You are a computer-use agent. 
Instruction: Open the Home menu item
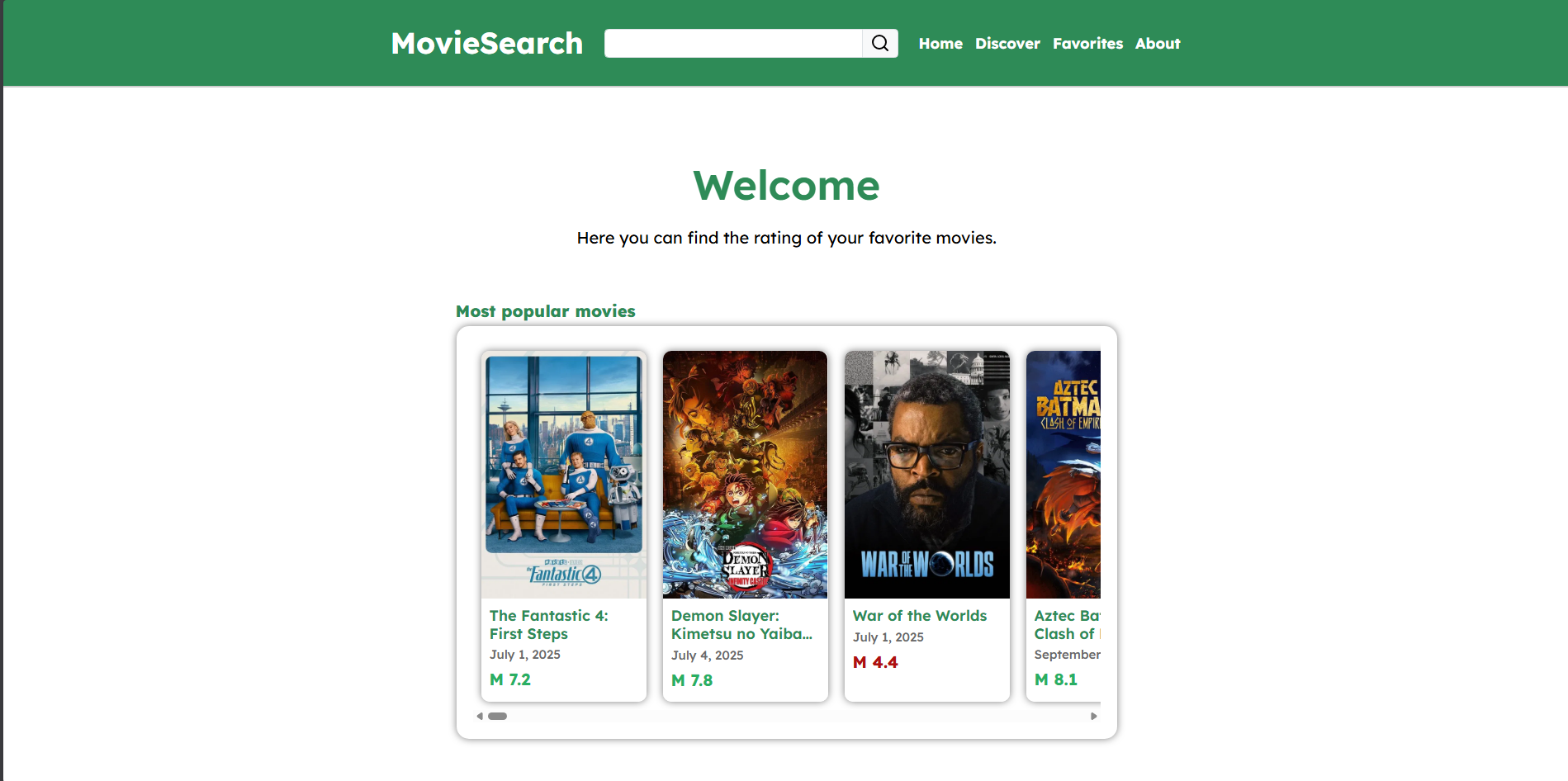tap(940, 44)
